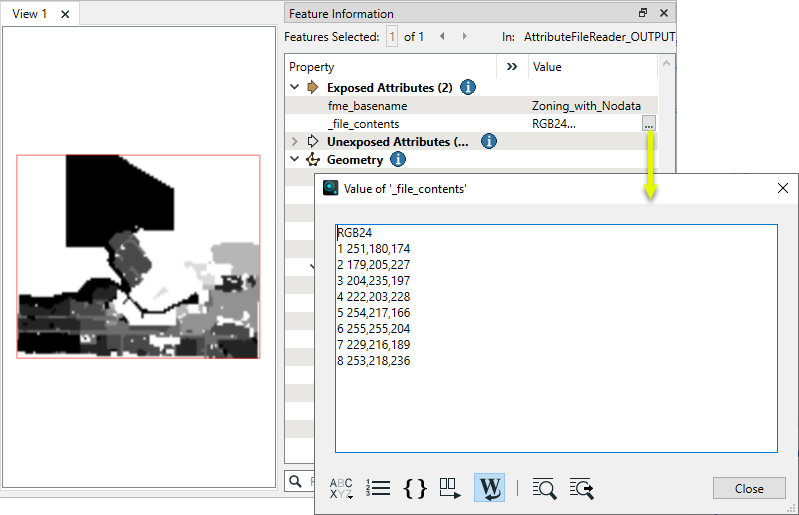The width and height of the screenshot is (799, 515).
Task: Go to the next selected feature
Action: pyautogui.click(x=464, y=37)
